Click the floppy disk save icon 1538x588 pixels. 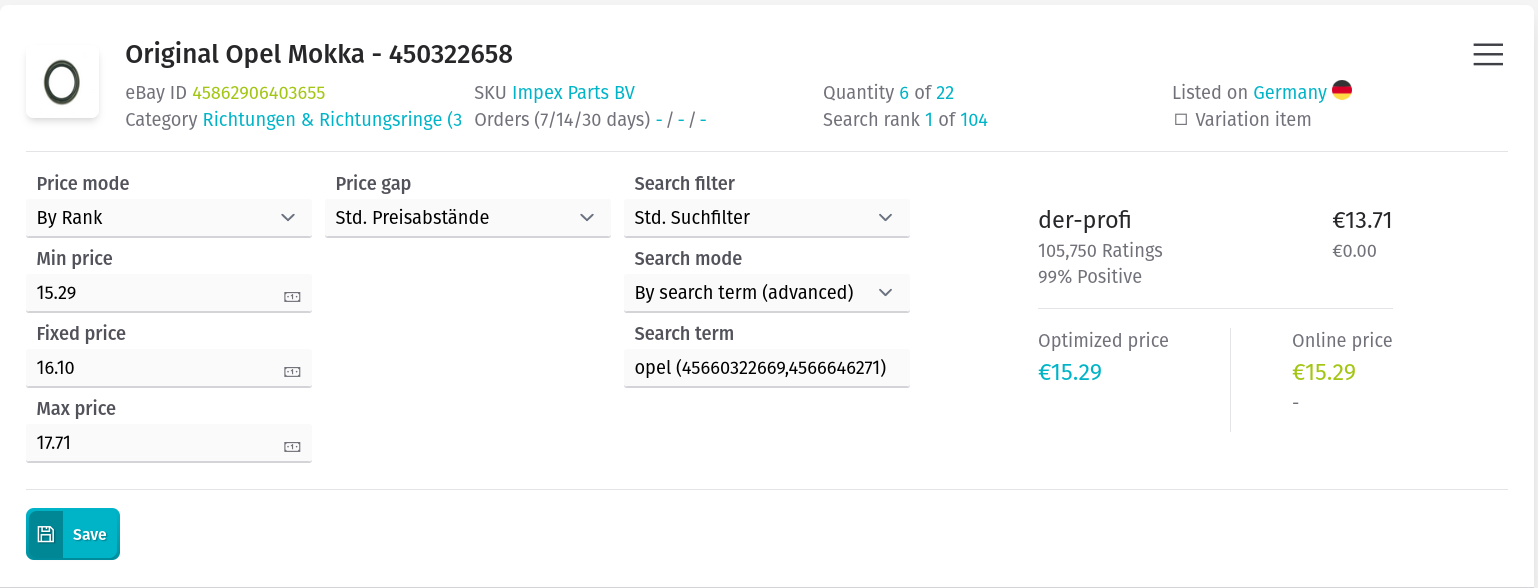(x=45, y=534)
